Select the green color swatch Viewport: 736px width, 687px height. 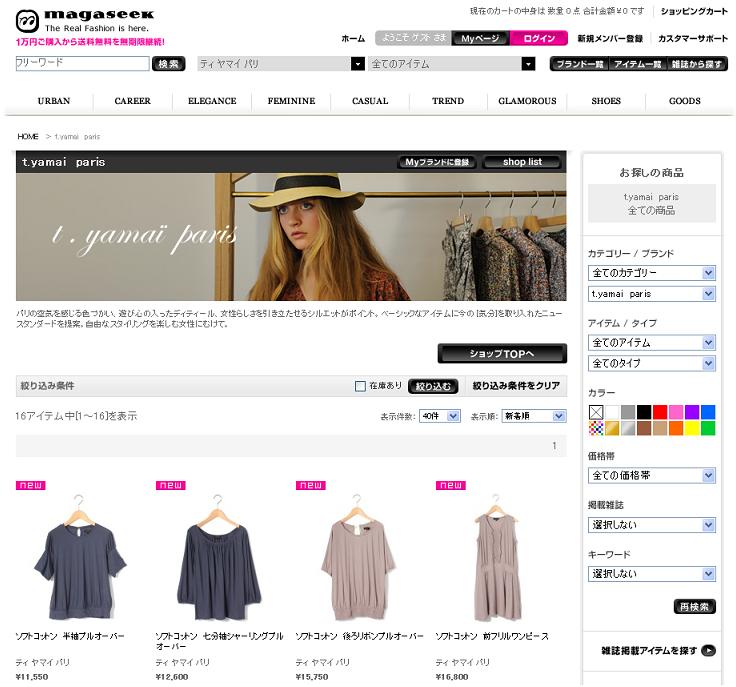[x=708, y=428]
